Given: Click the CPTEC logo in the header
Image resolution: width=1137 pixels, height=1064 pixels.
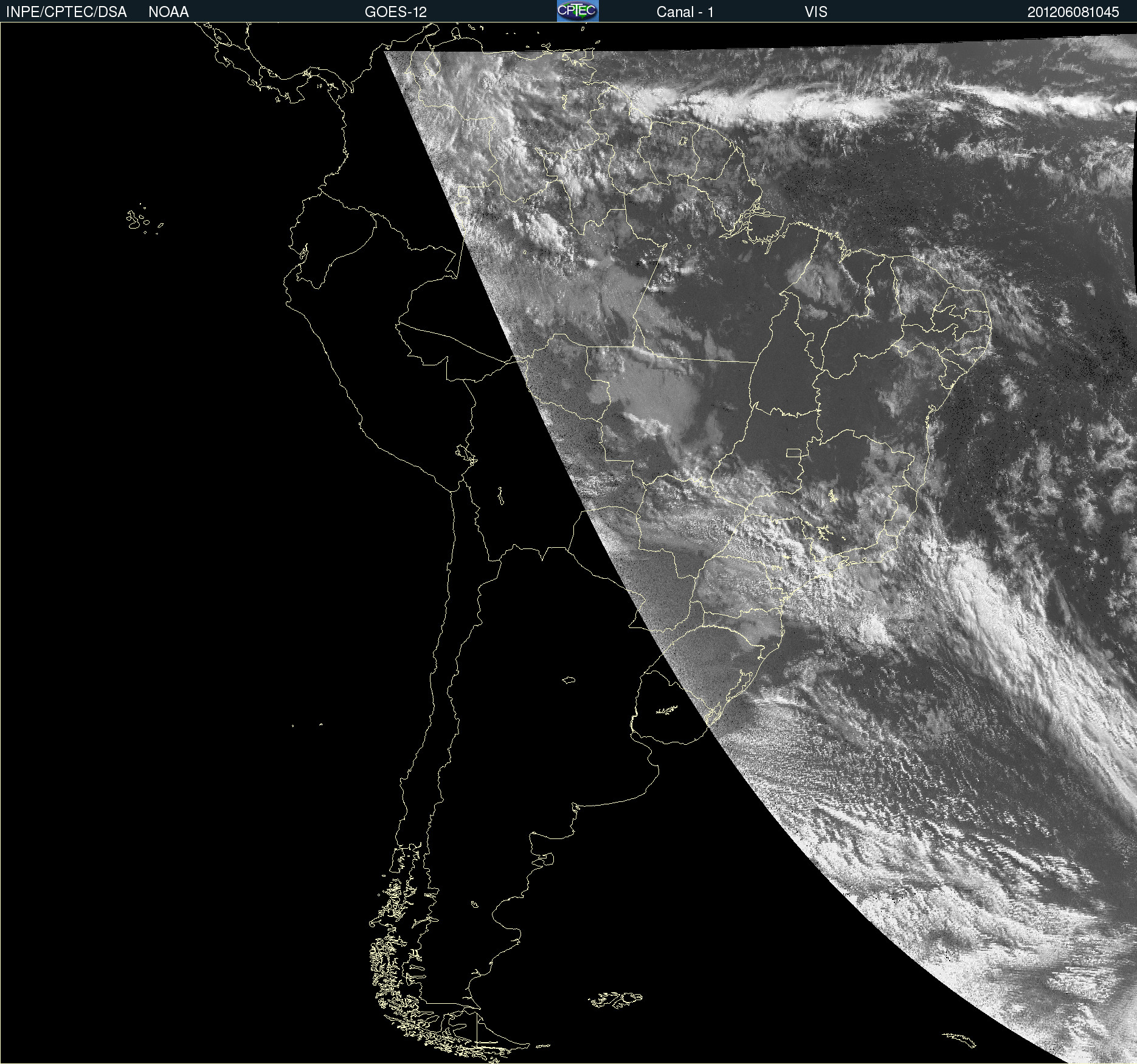Looking at the screenshot, I should coord(578,11).
